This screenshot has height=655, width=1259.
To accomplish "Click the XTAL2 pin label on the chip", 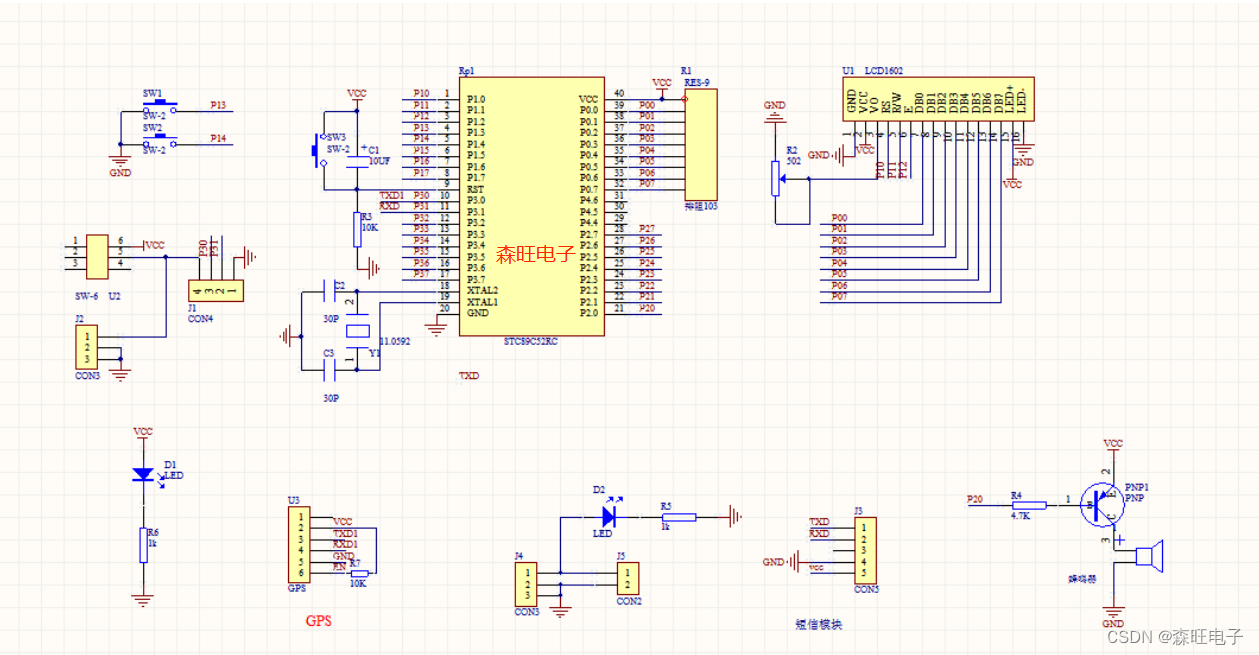I will (482, 290).
